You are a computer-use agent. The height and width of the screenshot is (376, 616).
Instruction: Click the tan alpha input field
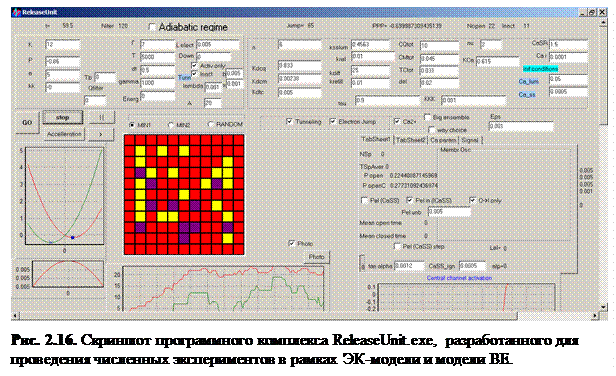409,266
